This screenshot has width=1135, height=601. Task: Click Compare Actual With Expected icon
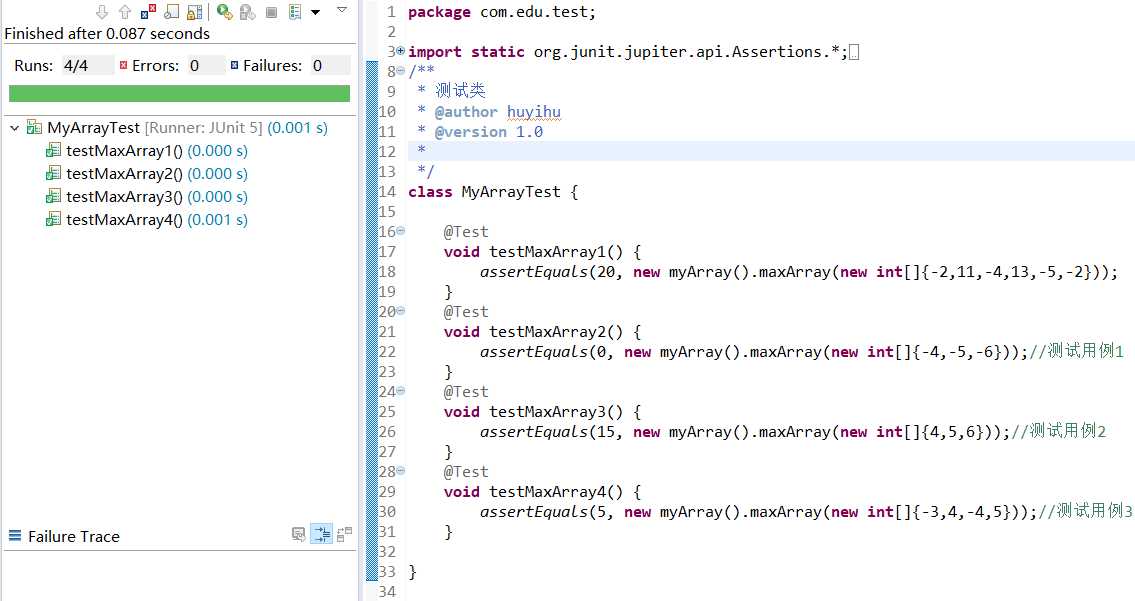click(x=345, y=534)
